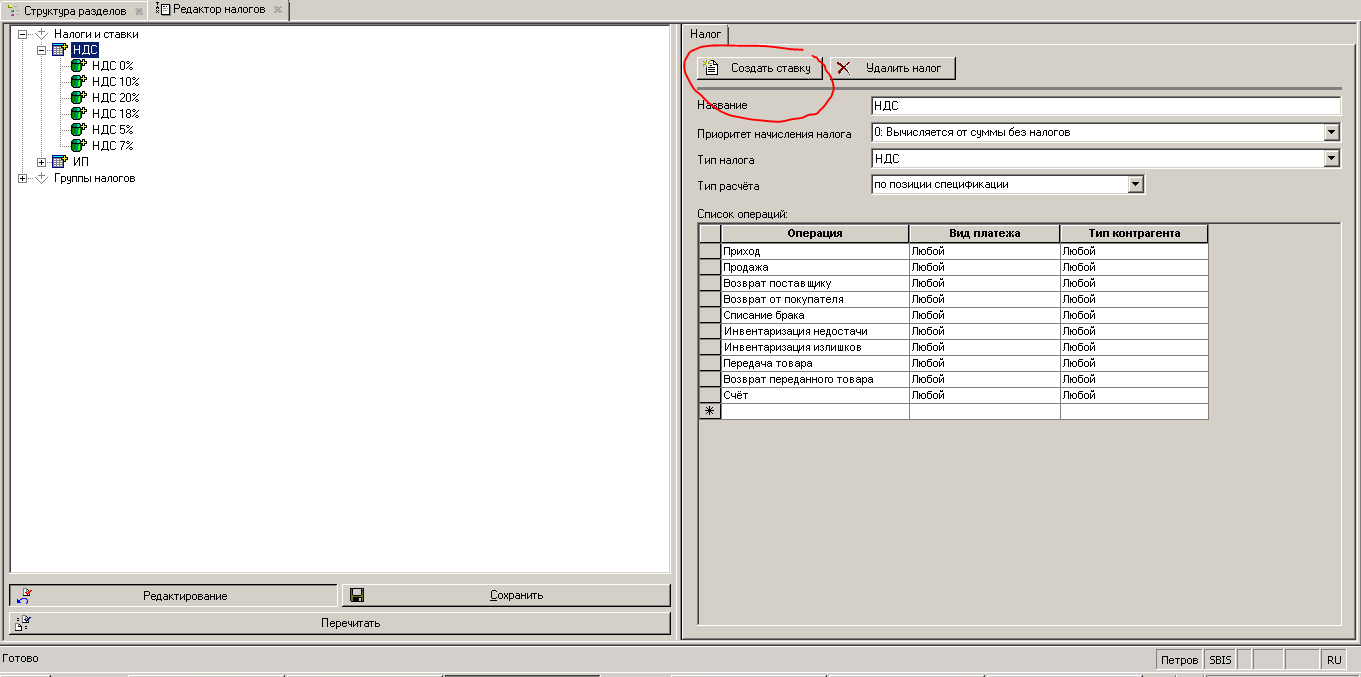This screenshot has height=677, width=1361.
Task: Toggle Редактирование mode button
Action: (173, 596)
